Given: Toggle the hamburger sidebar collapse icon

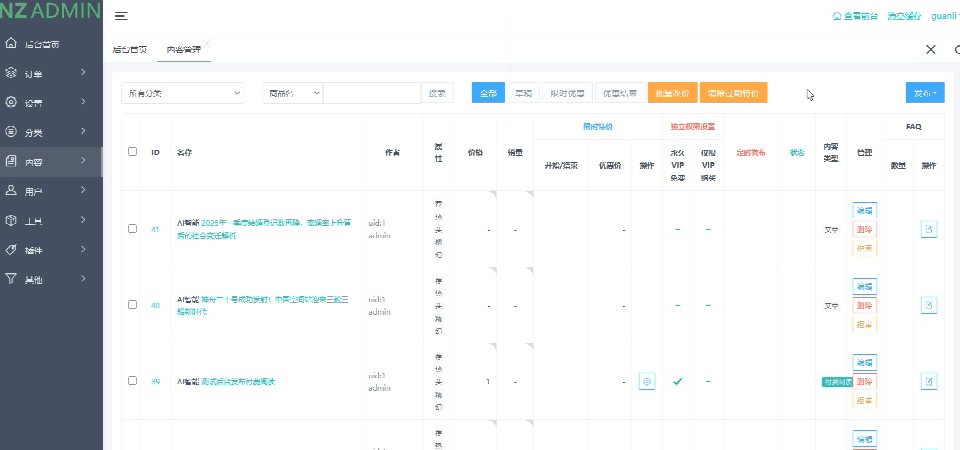Looking at the screenshot, I should point(121,17).
